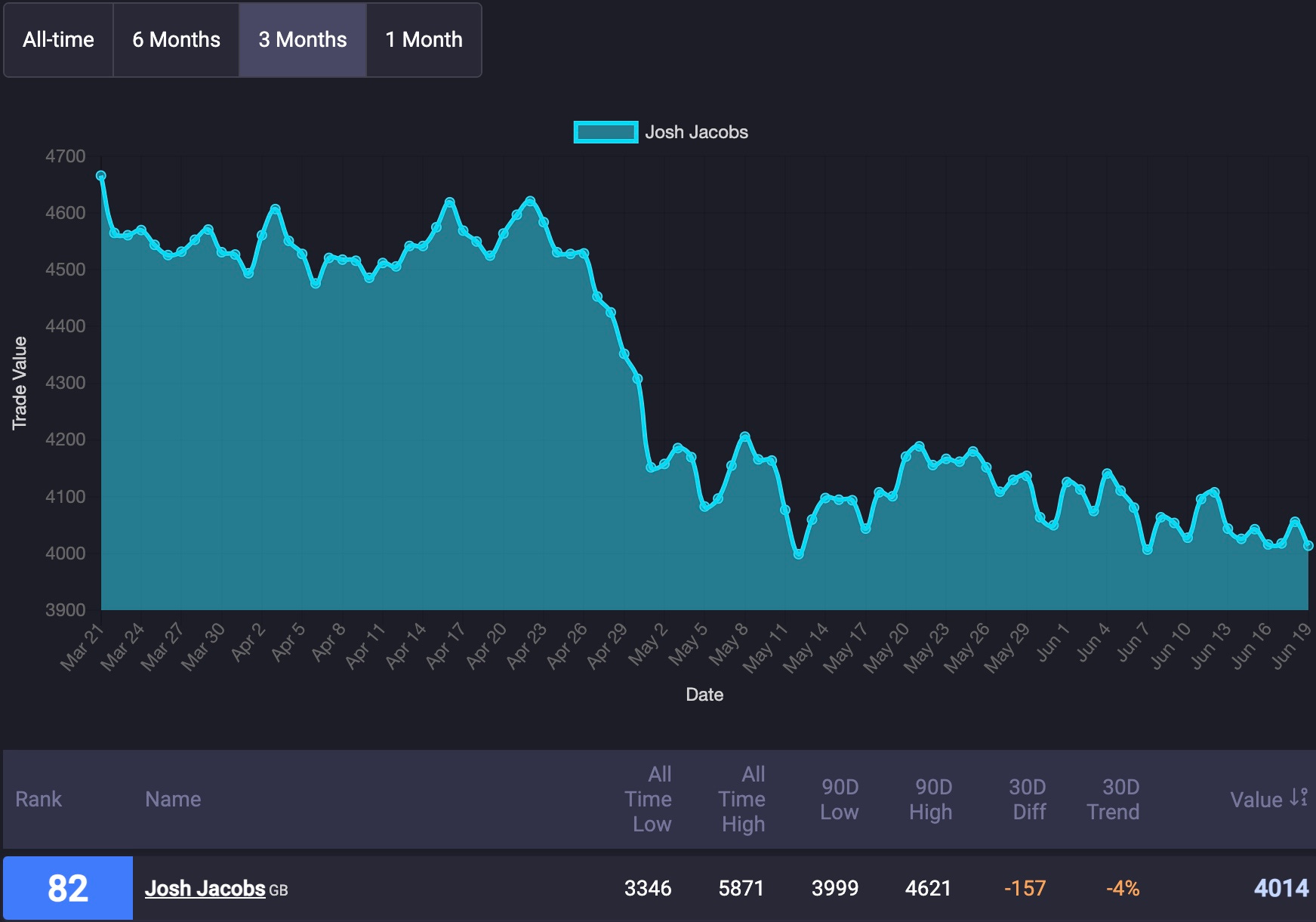Click the all-time low value 3346
This screenshot has width=1316, height=922.
(648, 889)
